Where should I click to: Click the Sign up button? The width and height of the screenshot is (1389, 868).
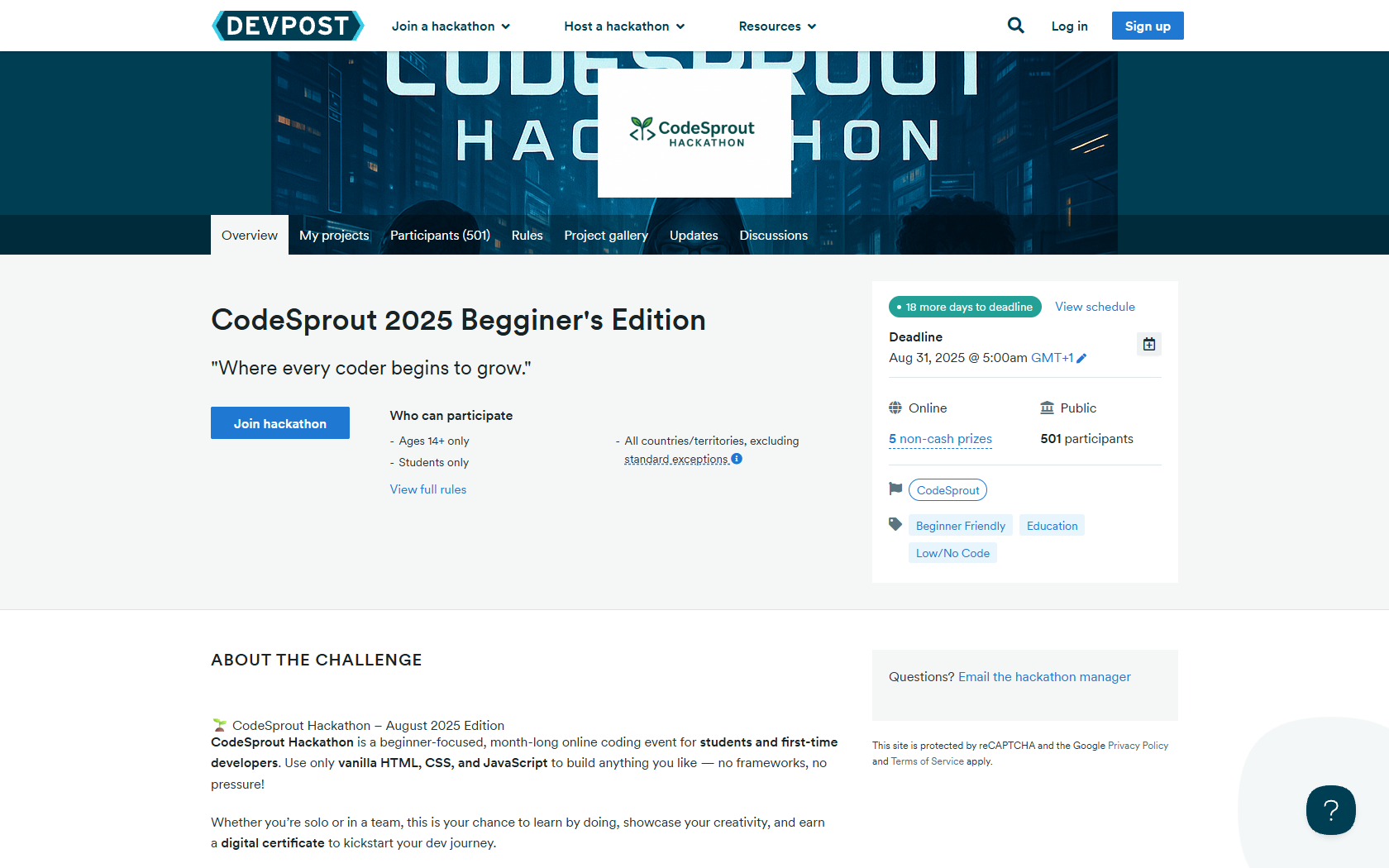pyautogui.click(x=1147, y=26)
